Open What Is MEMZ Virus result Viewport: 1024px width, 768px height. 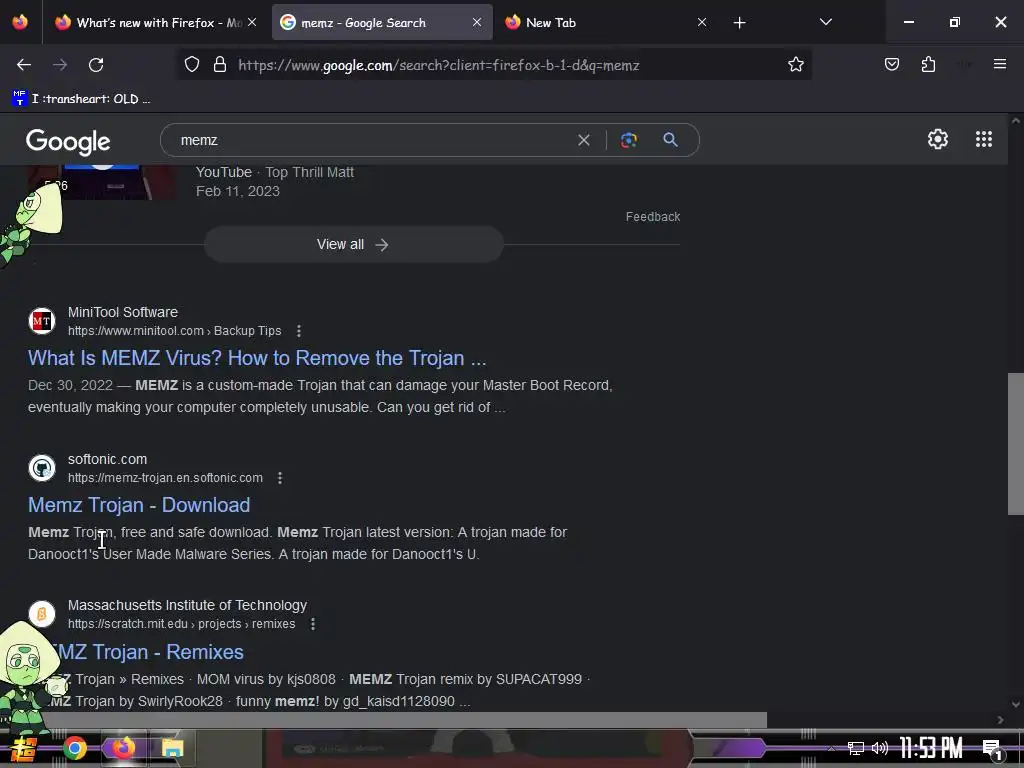[x=257, y=358]
